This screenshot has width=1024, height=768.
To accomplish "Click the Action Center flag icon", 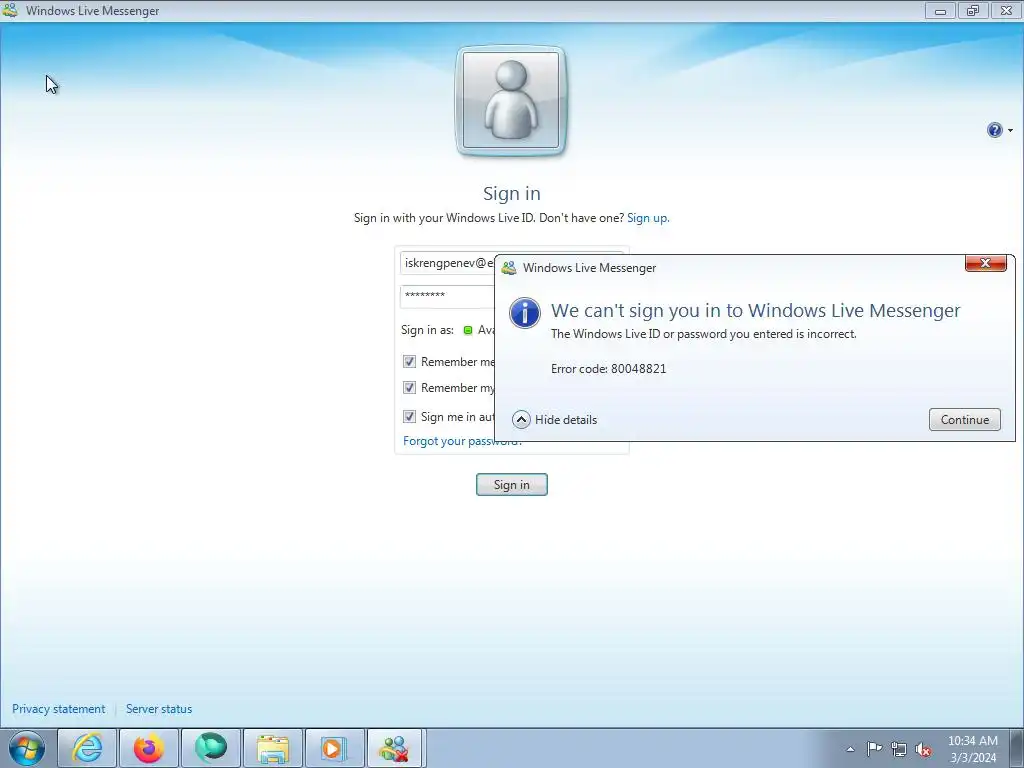I will click(x=874, y=748).
